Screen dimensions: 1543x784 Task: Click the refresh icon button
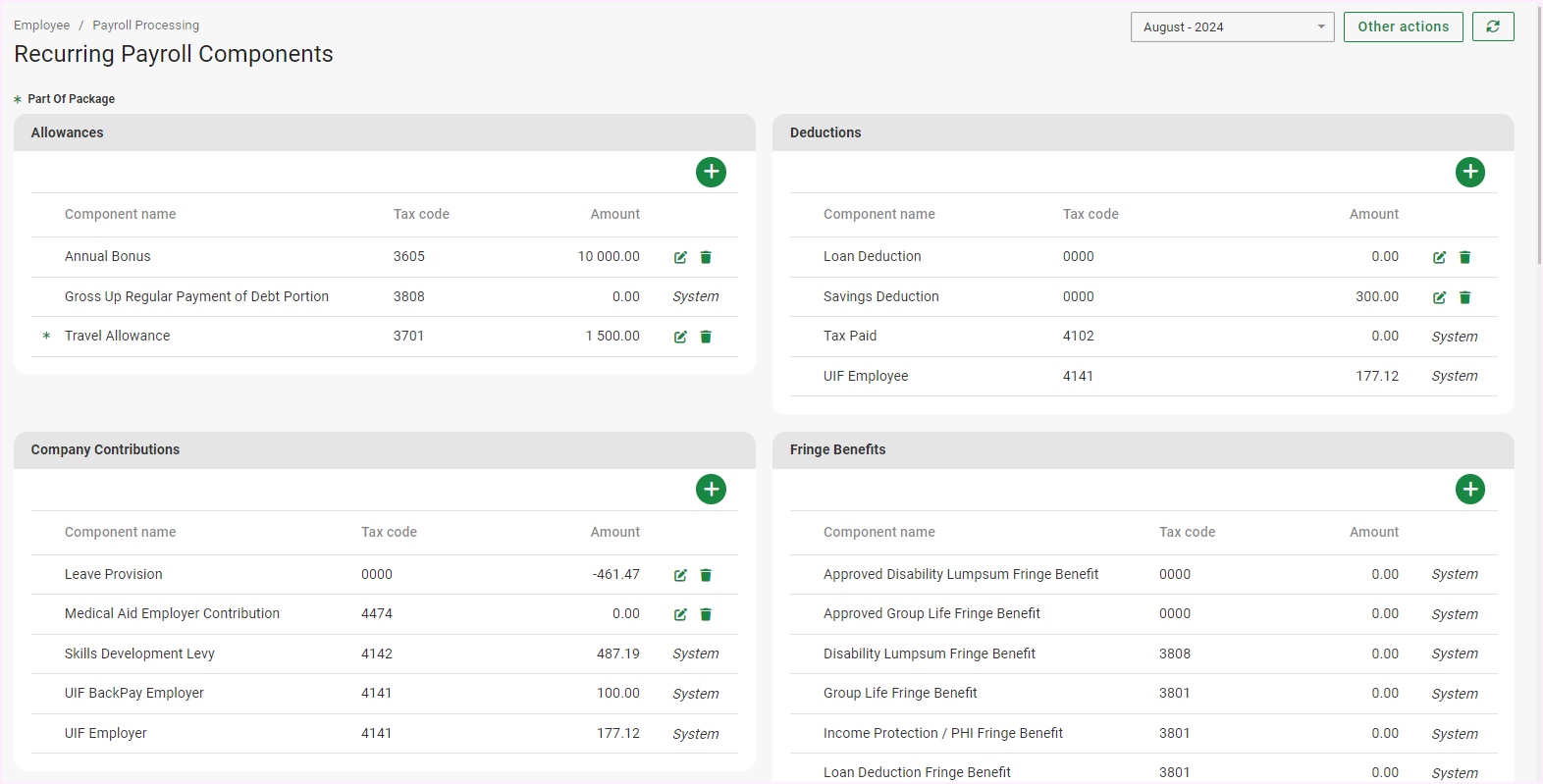(x=1492, y=26)
